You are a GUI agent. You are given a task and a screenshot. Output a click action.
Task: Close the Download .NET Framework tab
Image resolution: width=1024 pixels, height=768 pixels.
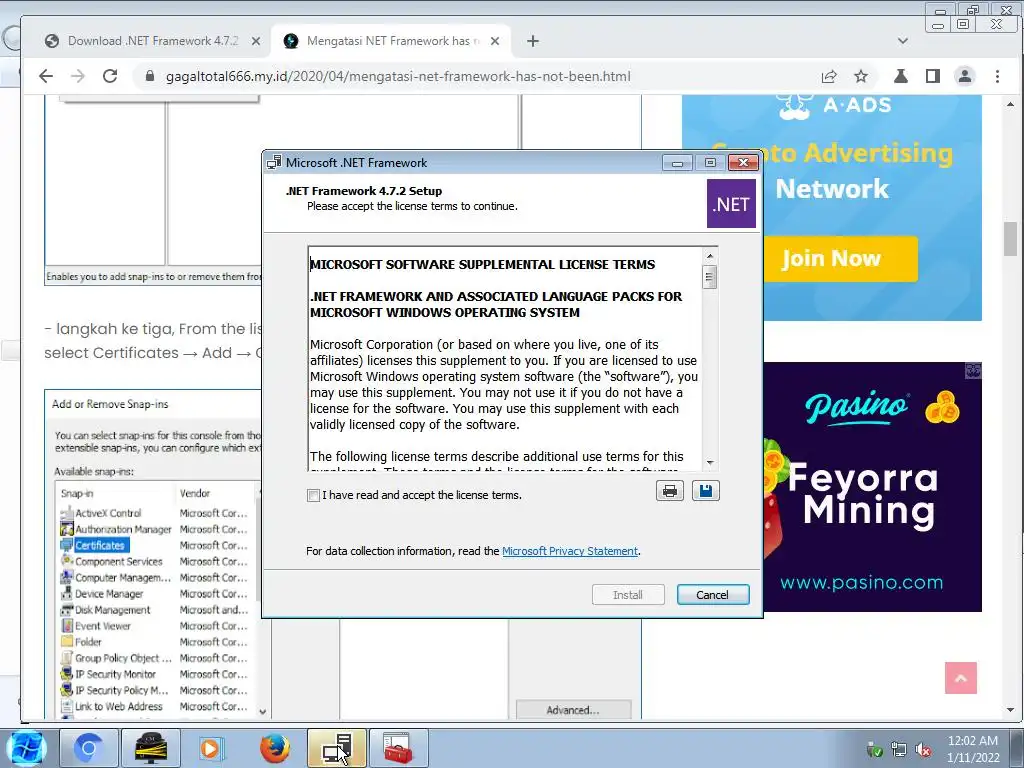point(256,41)
